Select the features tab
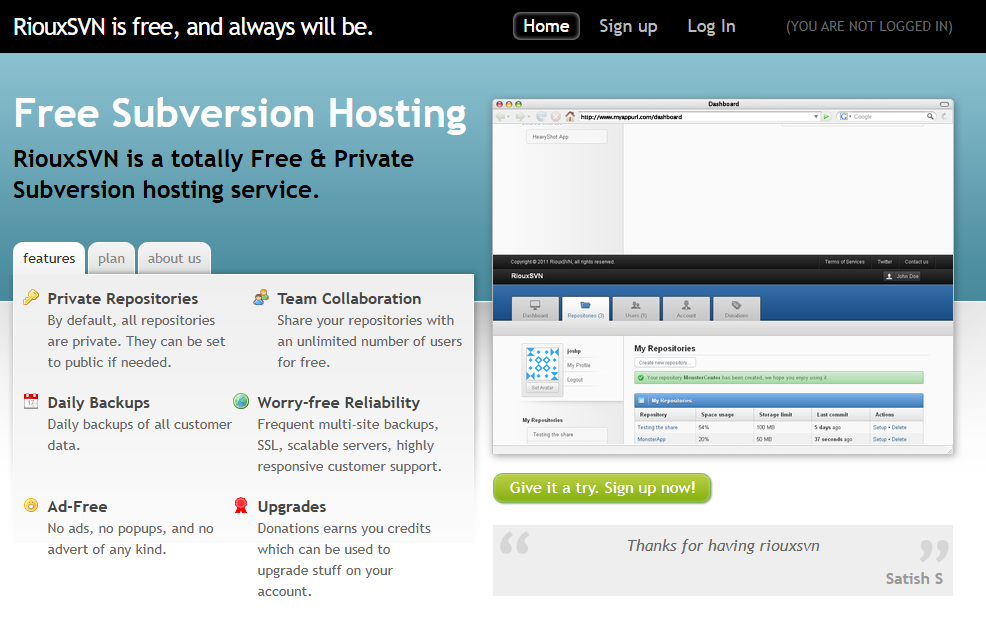 pos(49,258)
